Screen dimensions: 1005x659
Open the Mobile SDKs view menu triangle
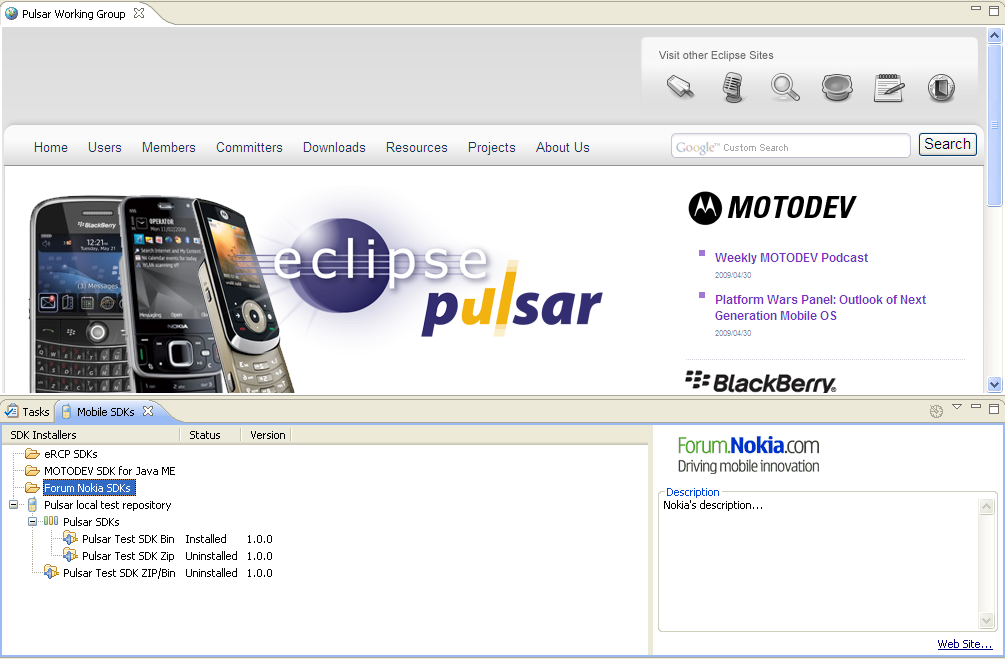[957, 406]
